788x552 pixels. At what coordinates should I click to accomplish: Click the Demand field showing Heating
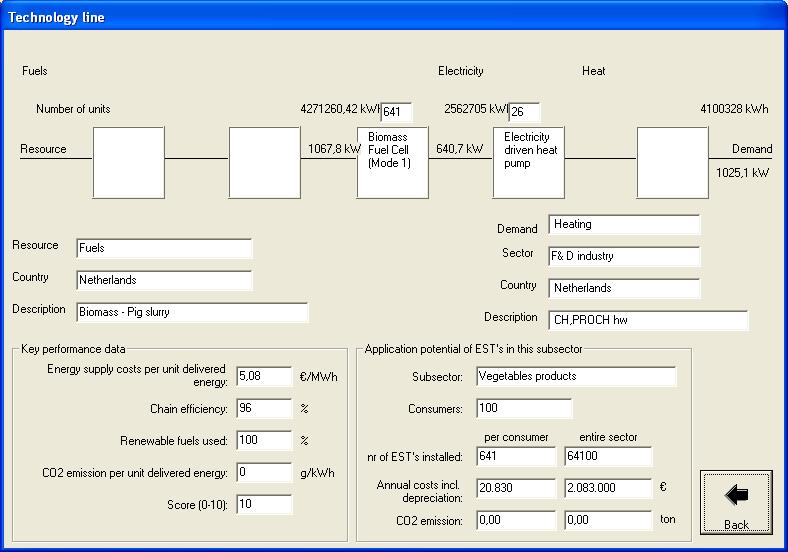click(x=624, y=224)
